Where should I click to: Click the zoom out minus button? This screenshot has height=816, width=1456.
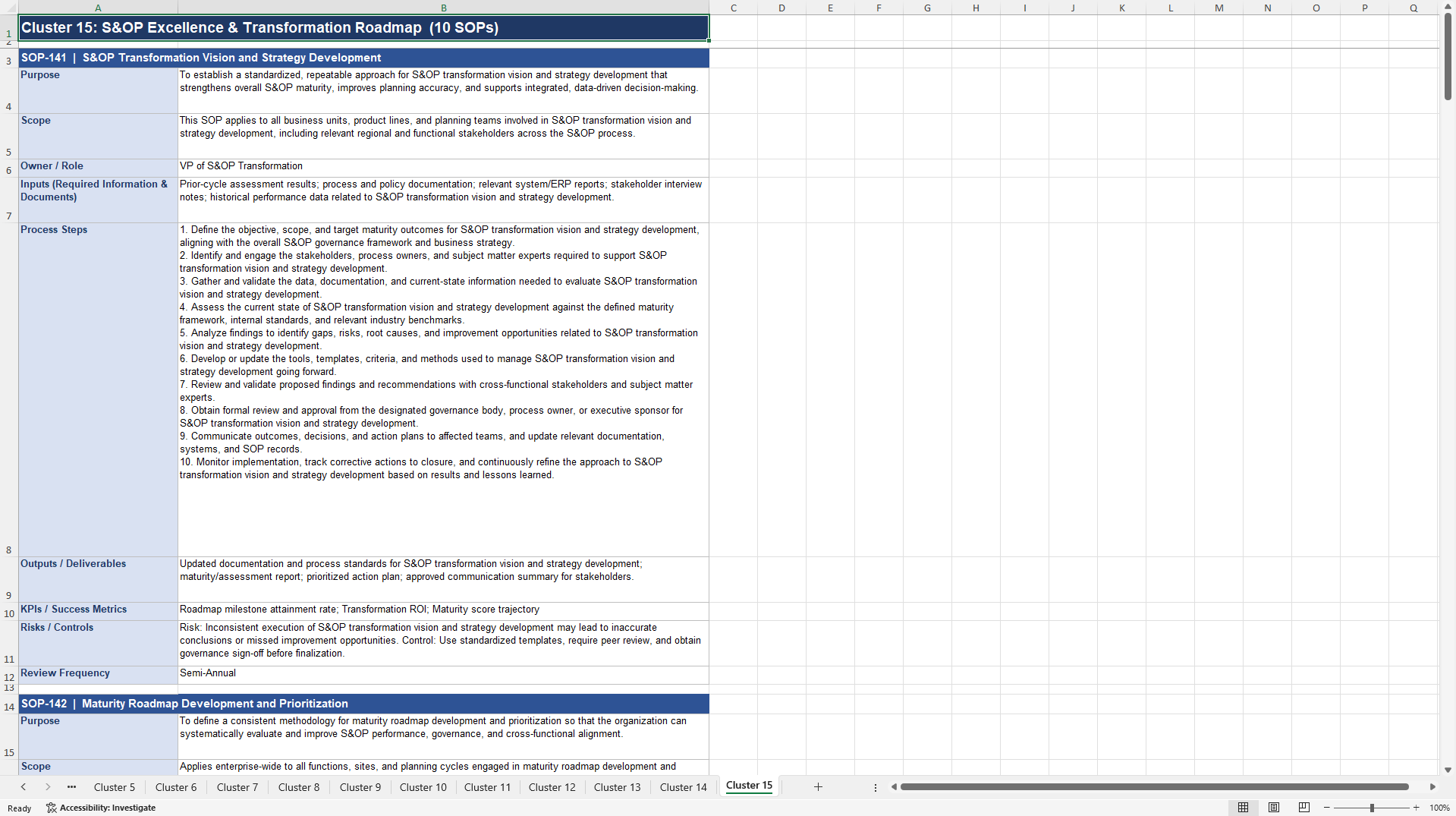tap(1327, 808)
